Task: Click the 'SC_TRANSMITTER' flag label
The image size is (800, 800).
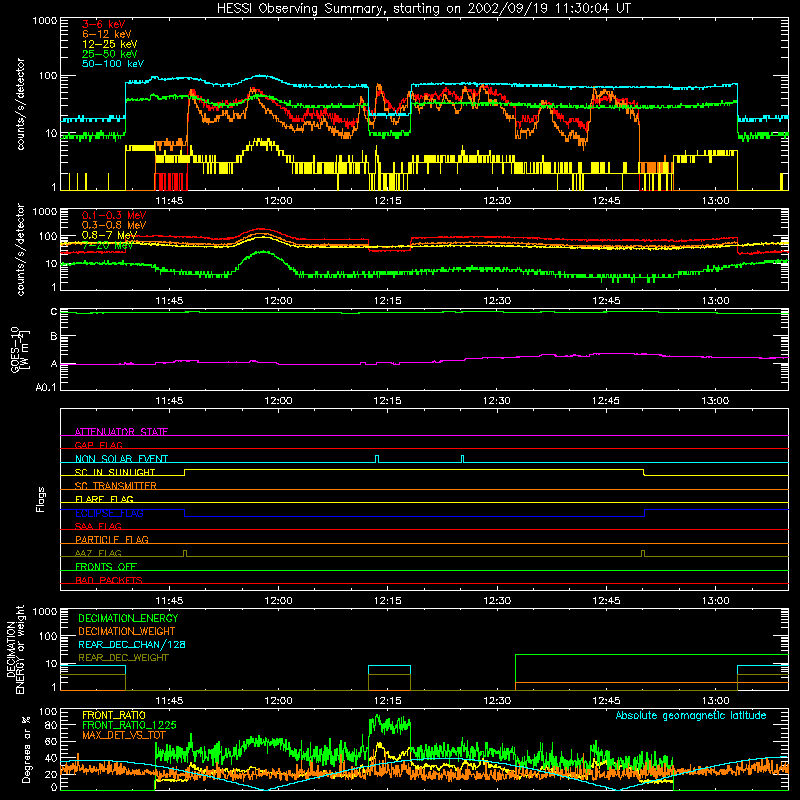Action: pos(115,486)
